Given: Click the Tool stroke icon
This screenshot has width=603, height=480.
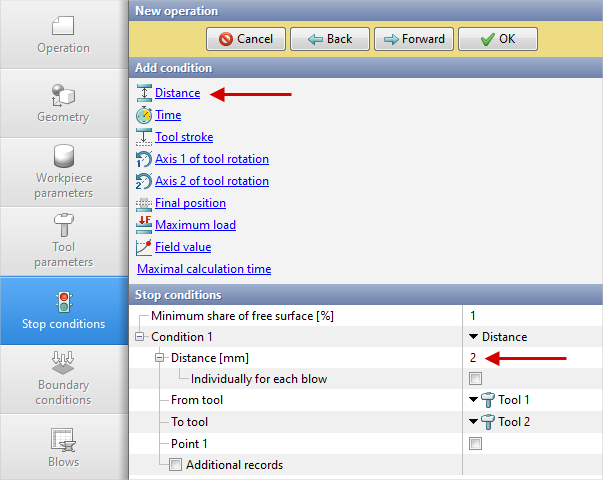Looking at the screenshot, I should pyautogui.click(x=144, y=137).
